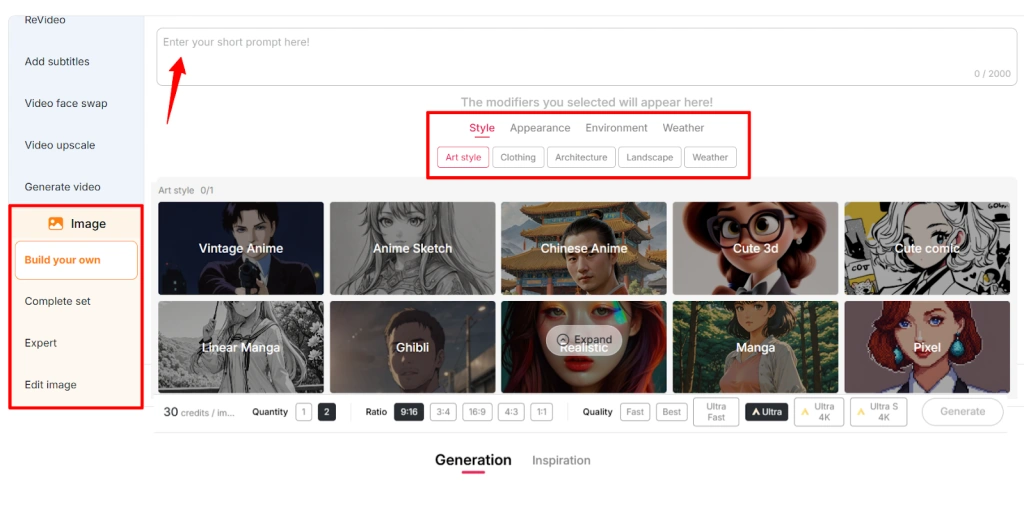This screenshot has height=506, width=1024.
Task: Select Fast quality
Action: [x=635, y=412]
